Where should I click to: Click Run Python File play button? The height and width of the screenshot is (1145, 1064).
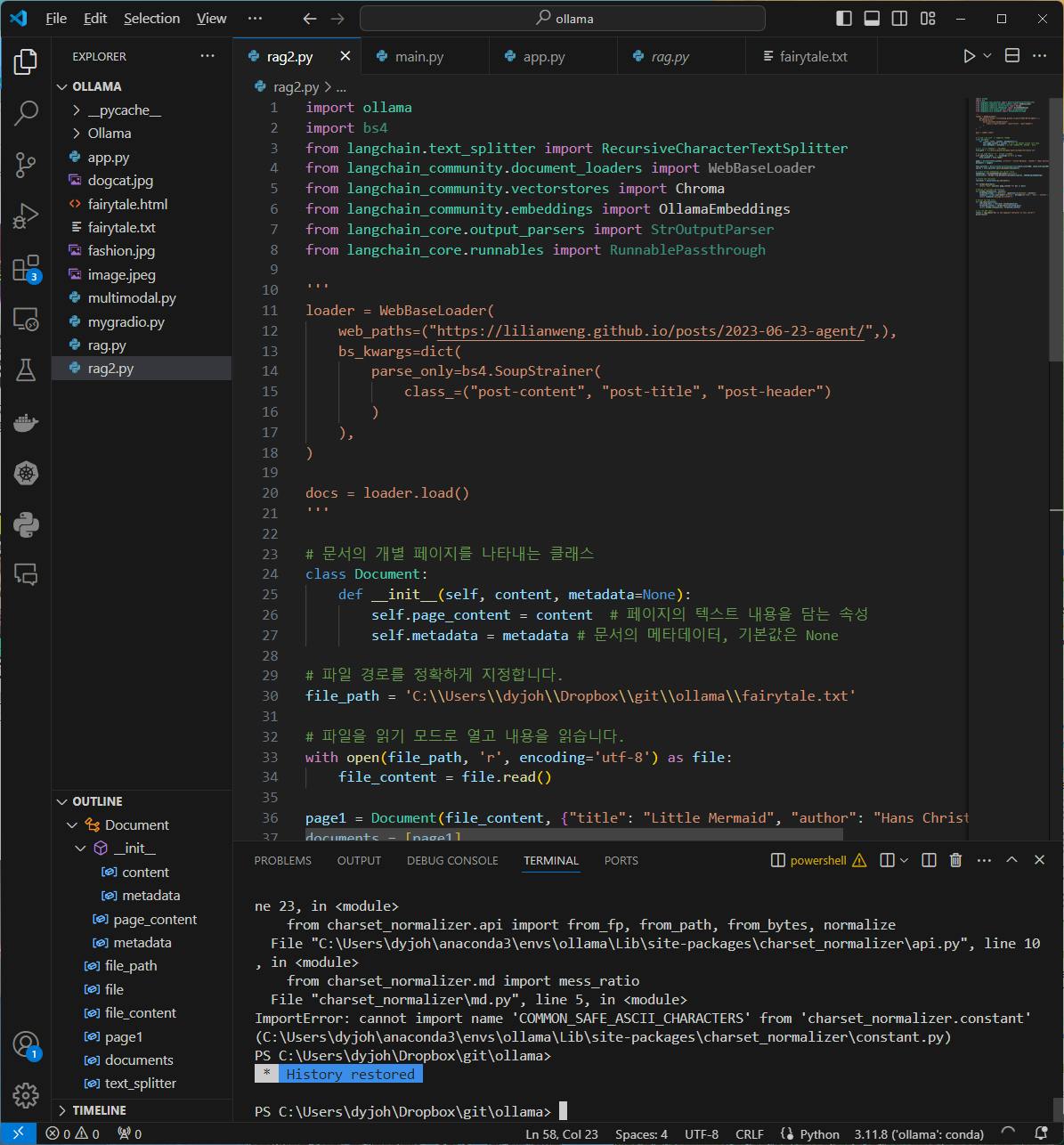coord(969,56)
